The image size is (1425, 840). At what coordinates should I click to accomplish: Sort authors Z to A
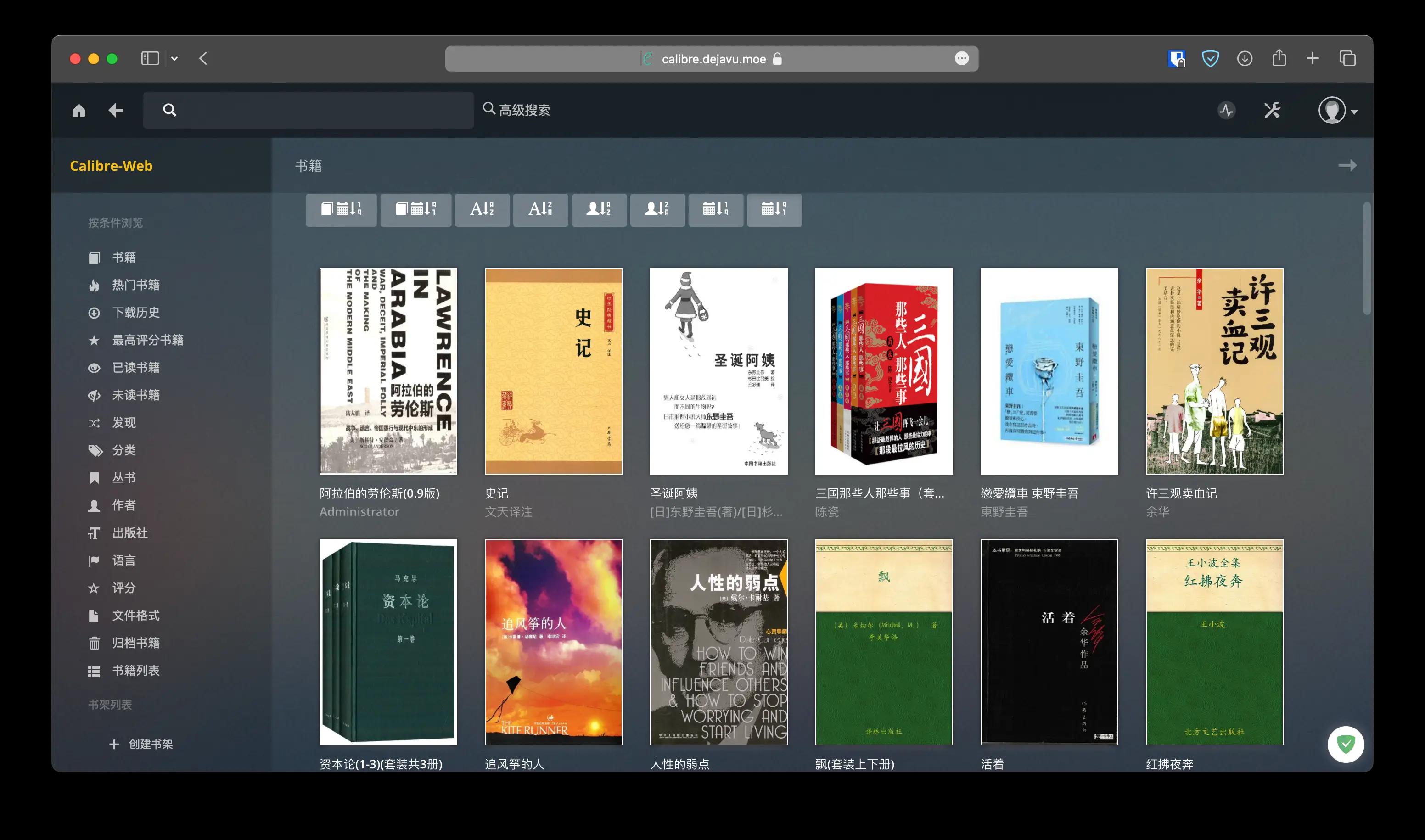657,210
